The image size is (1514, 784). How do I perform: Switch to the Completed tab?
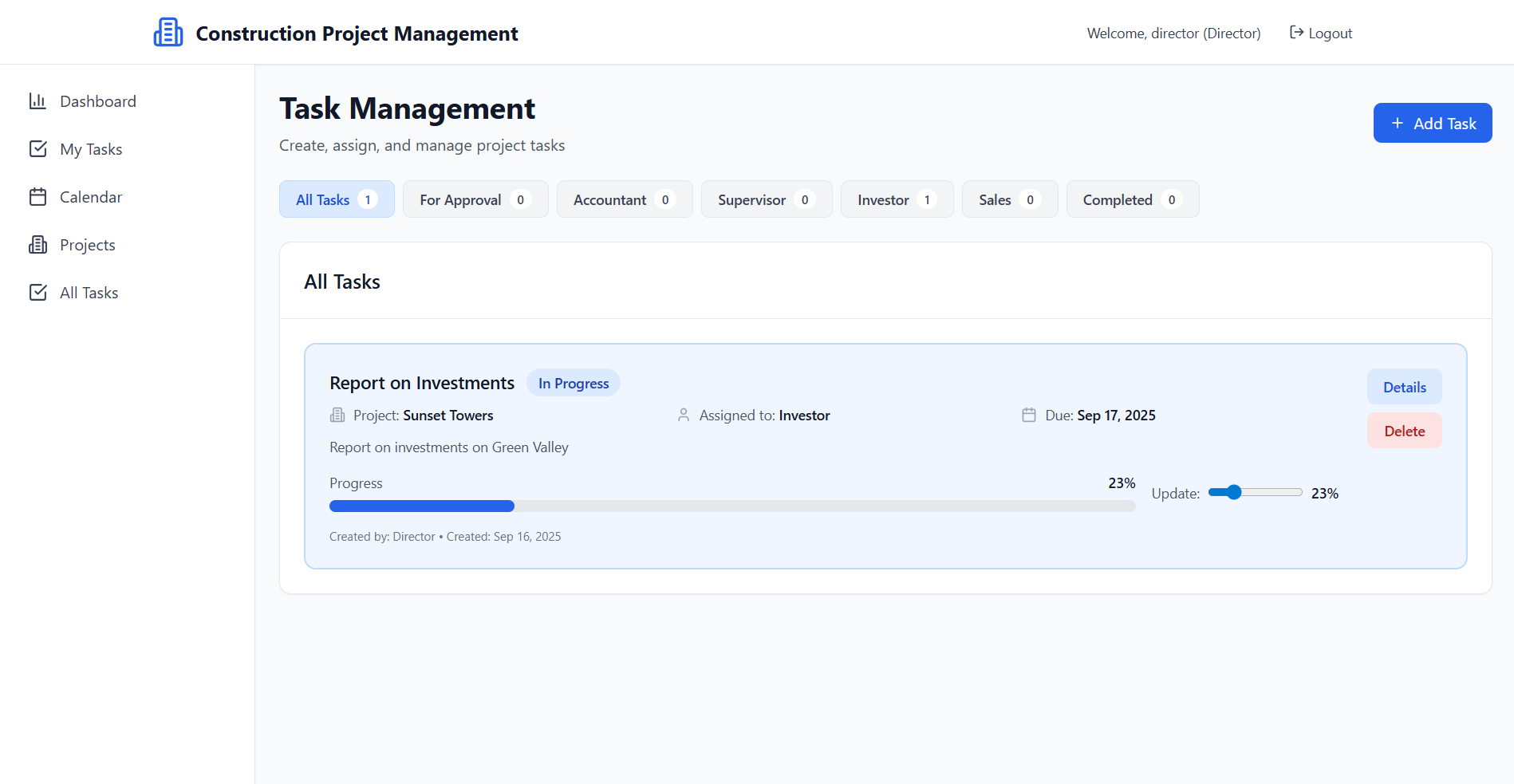(x=1131, y=199)
